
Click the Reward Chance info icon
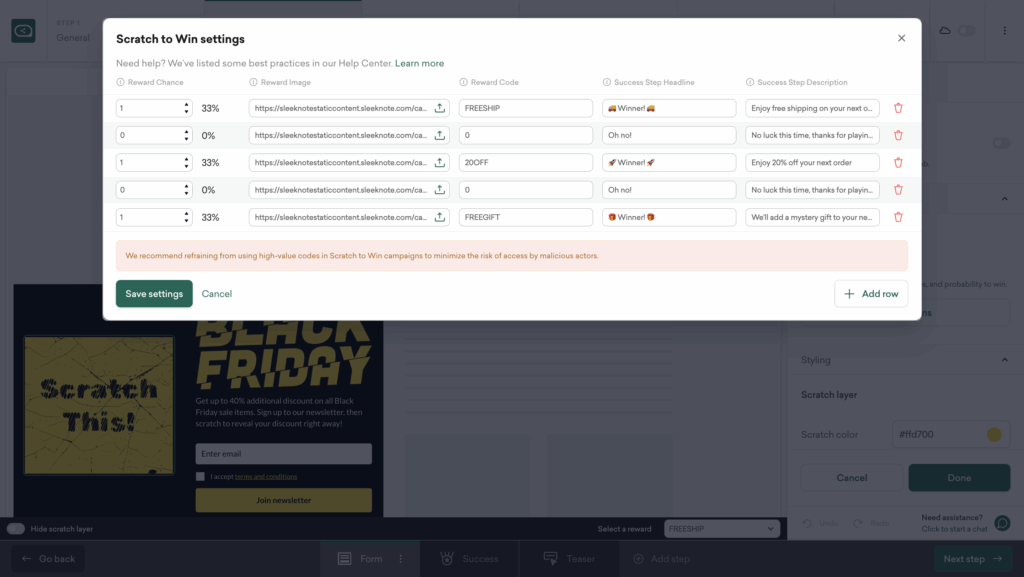121,82
